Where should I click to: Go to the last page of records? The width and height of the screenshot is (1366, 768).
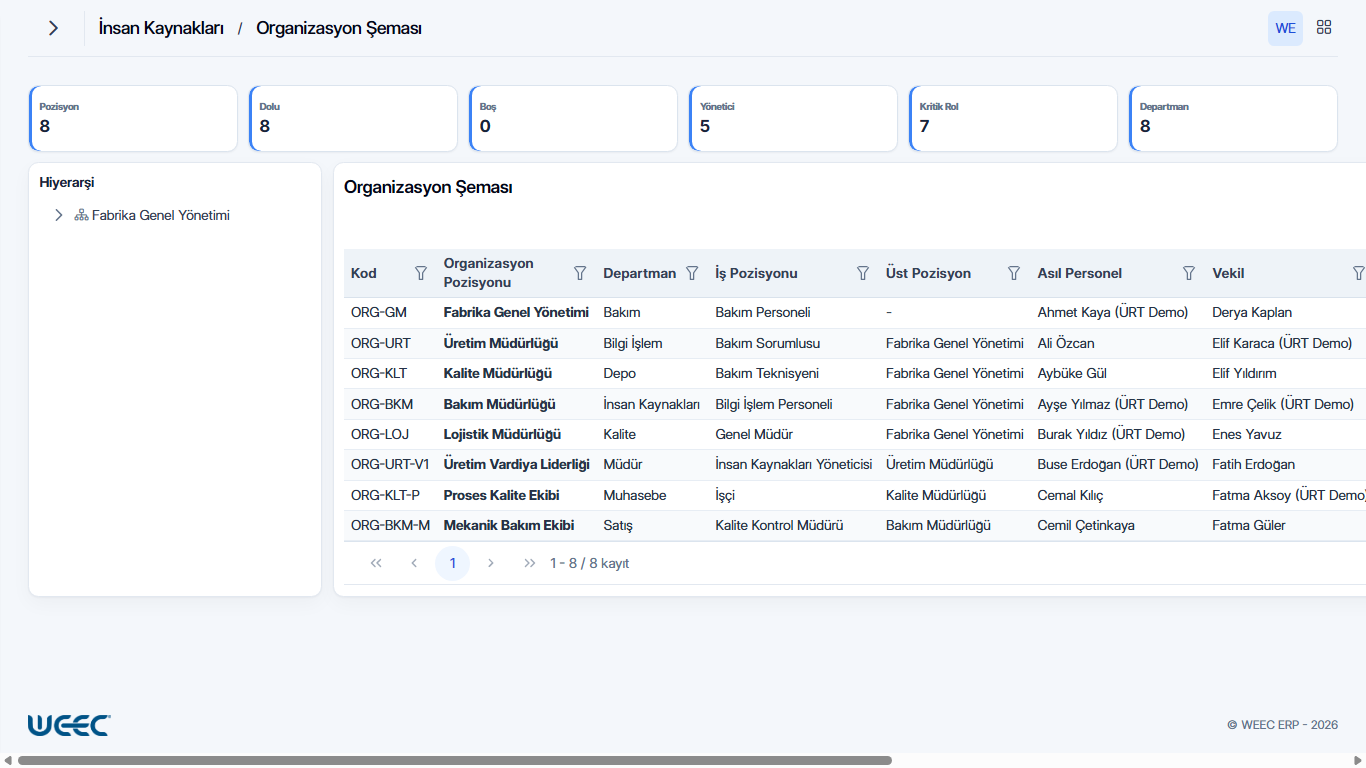point(529,563)
